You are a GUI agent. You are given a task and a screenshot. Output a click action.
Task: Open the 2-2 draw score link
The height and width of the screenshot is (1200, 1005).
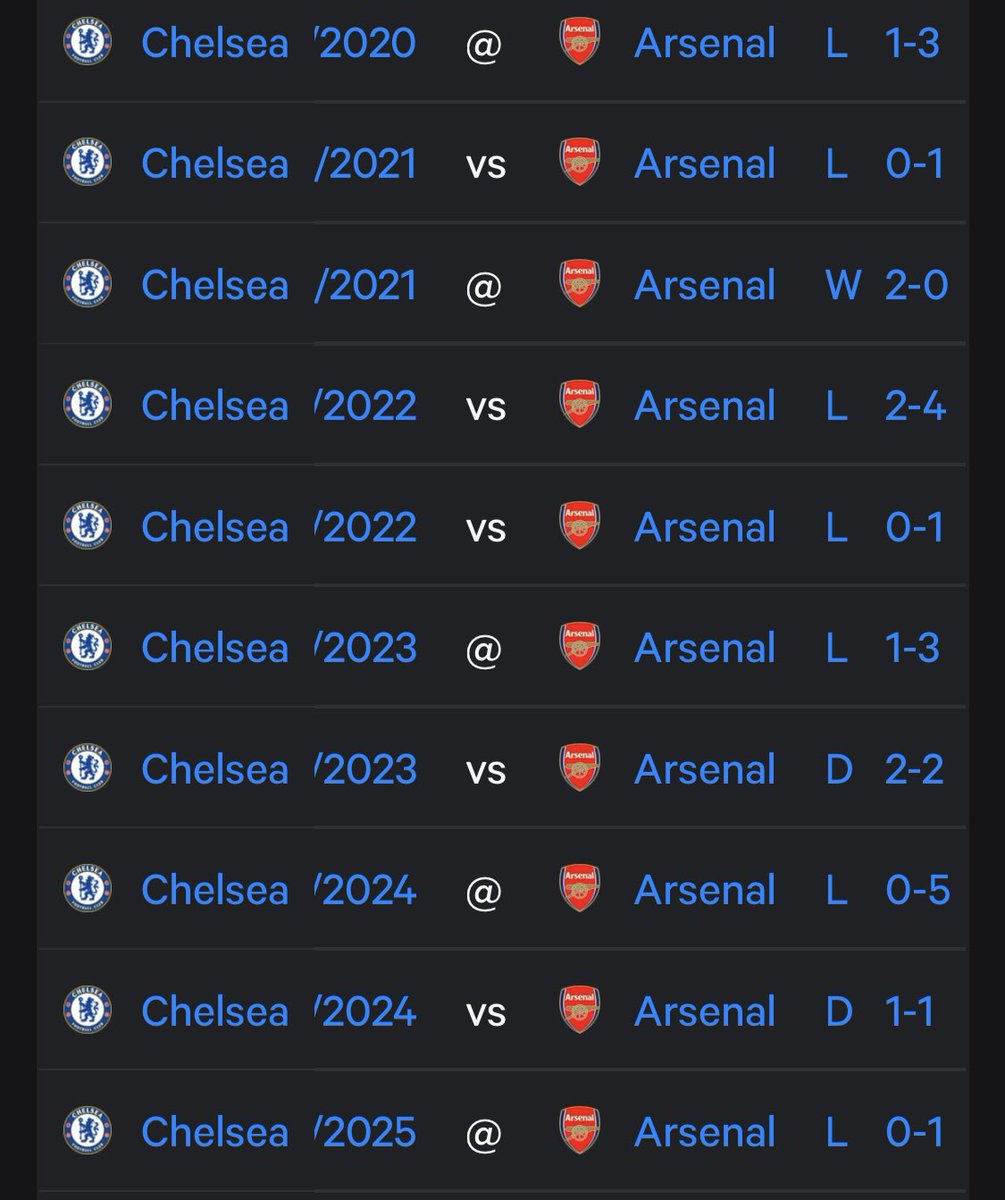(915, 769)
